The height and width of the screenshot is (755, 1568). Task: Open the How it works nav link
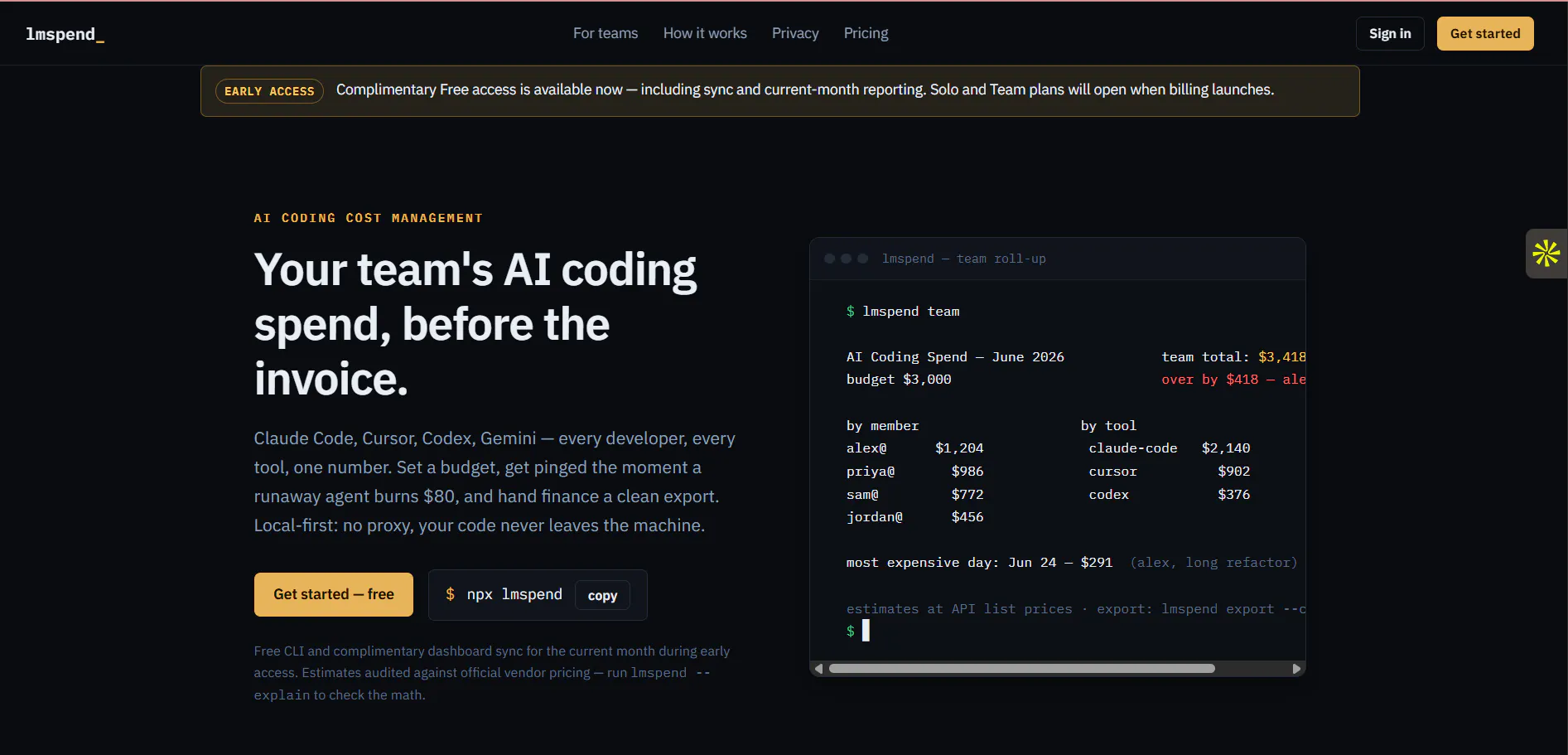tap(705, 33)
